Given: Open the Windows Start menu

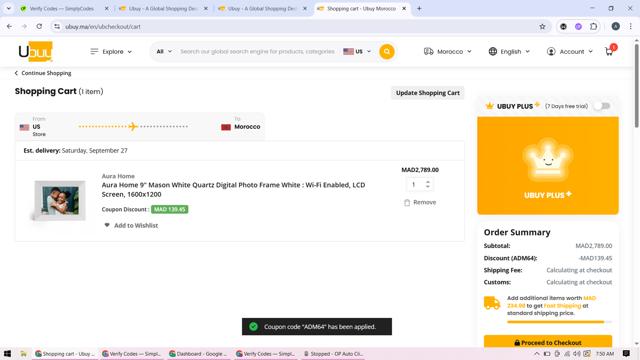Looking at the screenshot, I should (7, 353).
